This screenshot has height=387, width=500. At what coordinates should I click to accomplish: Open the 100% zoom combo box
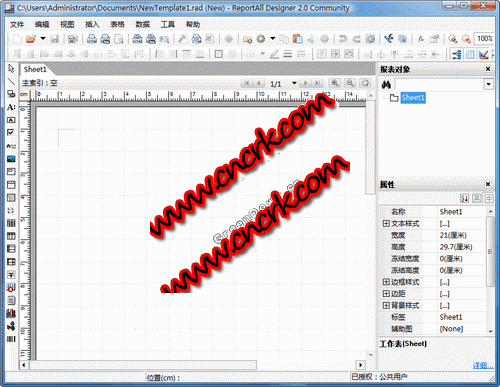pyautogui.click(x=484, y=39)
